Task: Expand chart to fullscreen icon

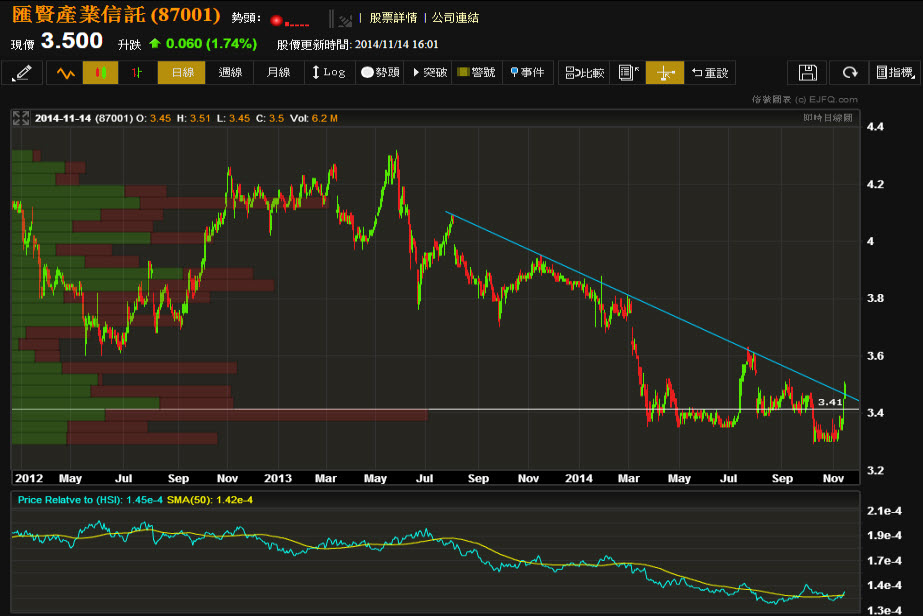Action: pyautogui.click(x=20, y=118)
